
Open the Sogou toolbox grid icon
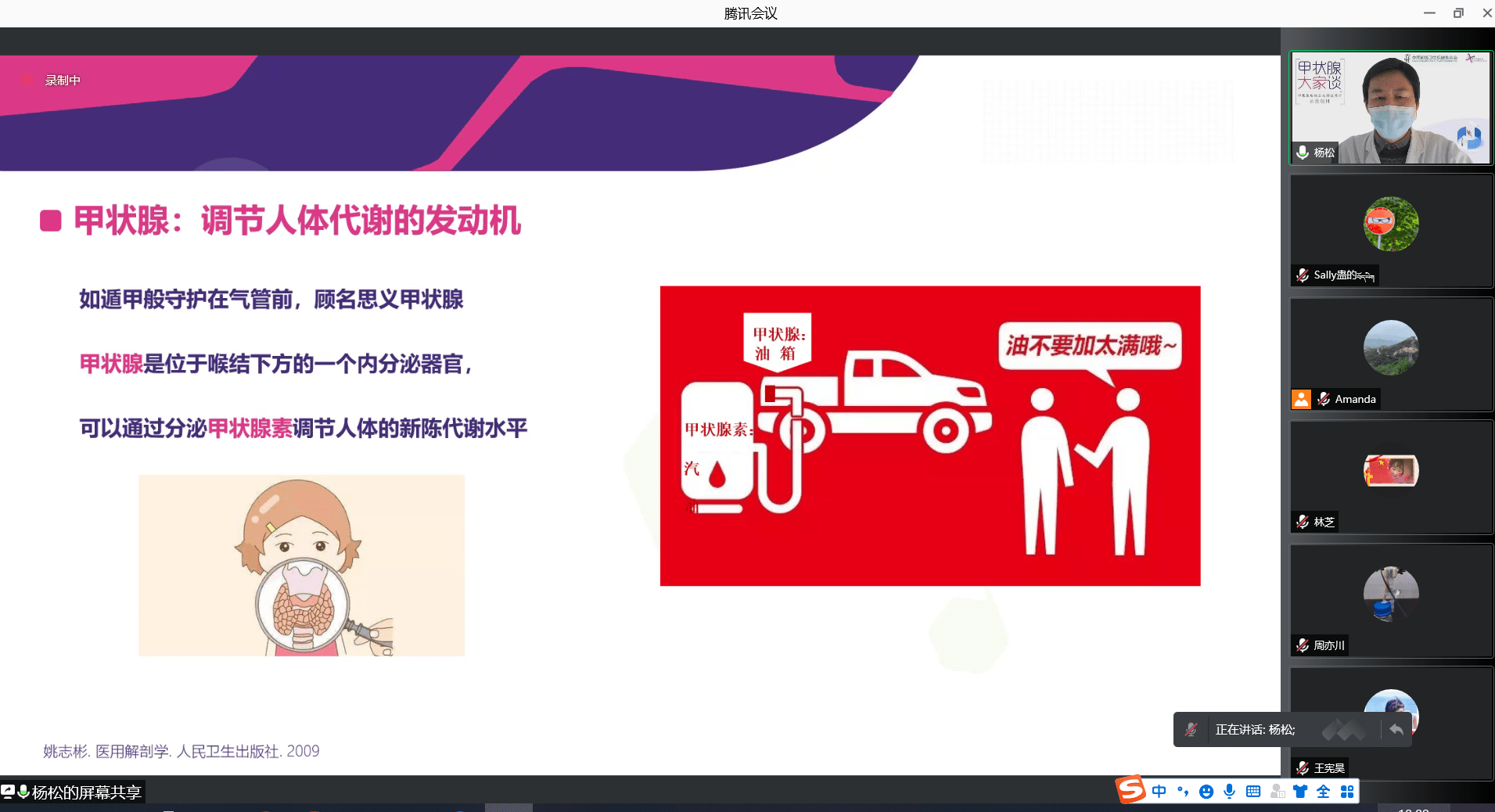(x=1348, y=791)
